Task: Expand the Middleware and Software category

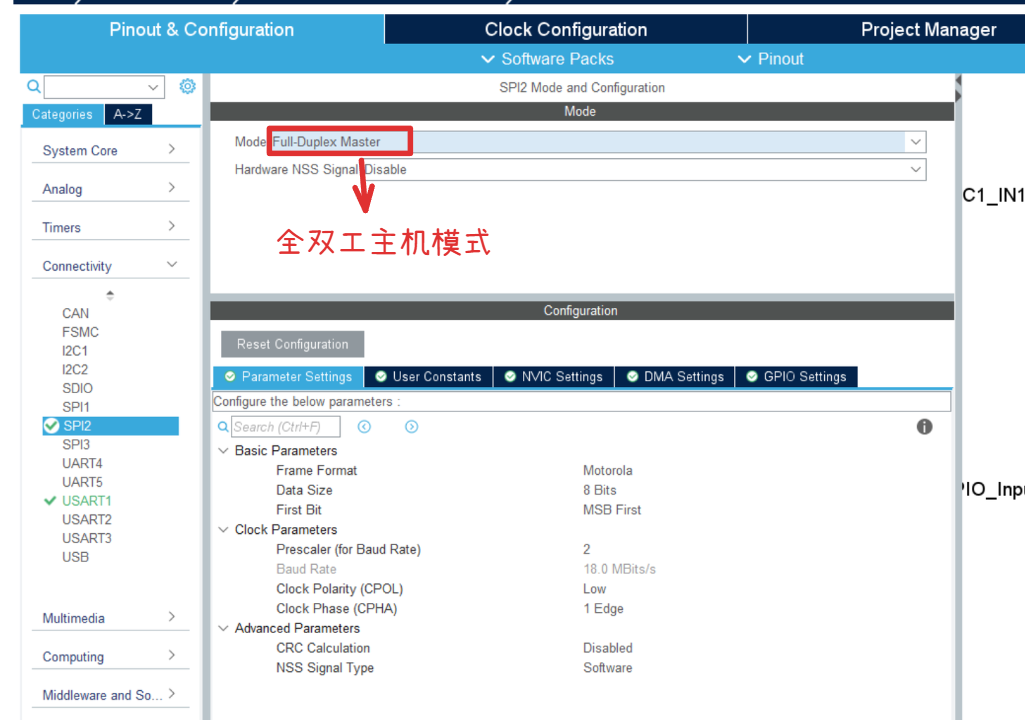Action: click(110, 695)
